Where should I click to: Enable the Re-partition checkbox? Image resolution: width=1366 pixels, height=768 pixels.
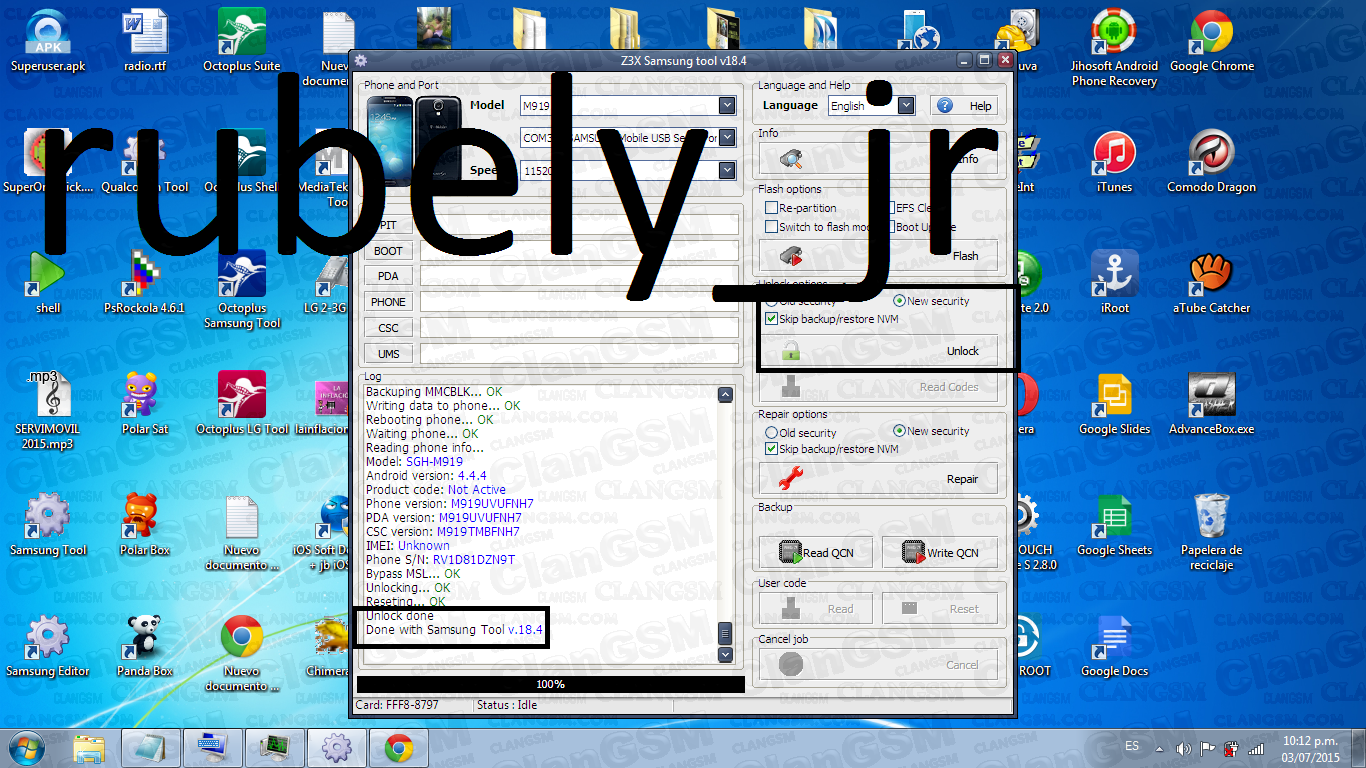(x=771, y=208)
